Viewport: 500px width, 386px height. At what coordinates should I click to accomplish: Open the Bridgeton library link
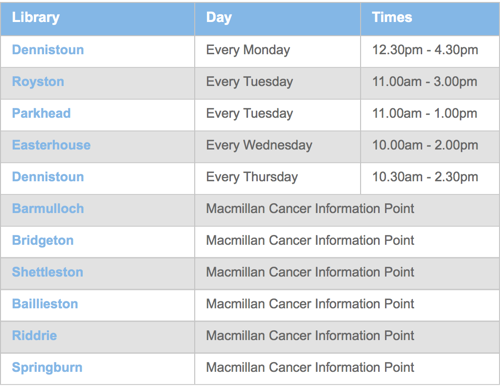pos(43,241)
